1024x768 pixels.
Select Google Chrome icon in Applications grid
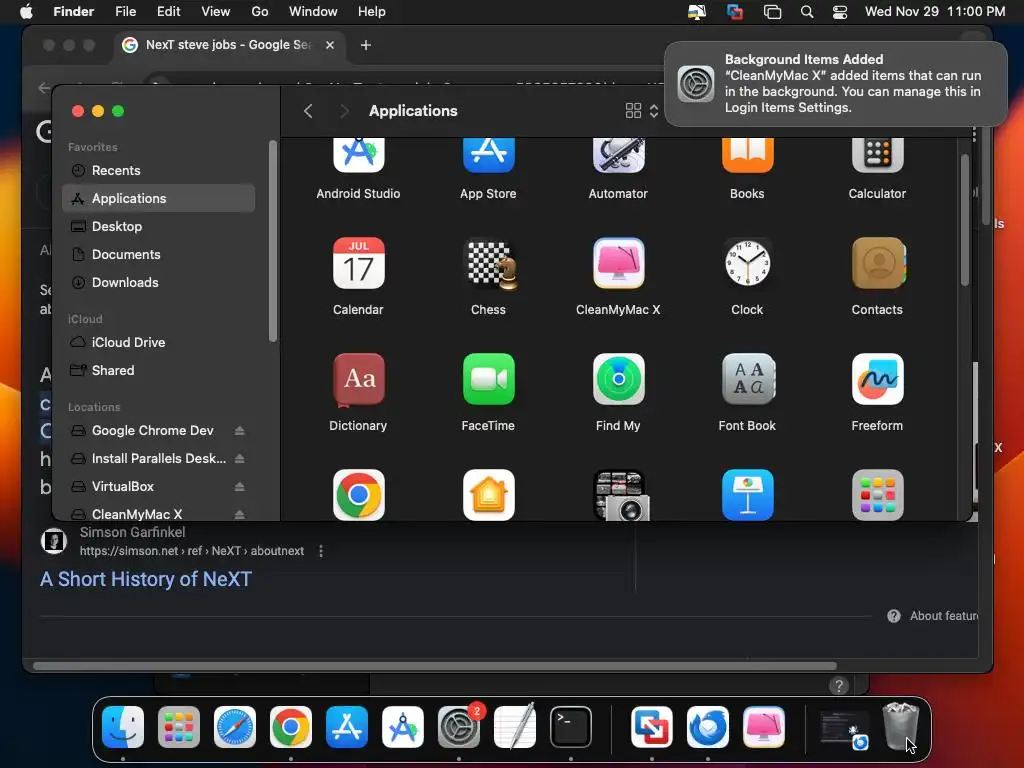click(358, 494)
